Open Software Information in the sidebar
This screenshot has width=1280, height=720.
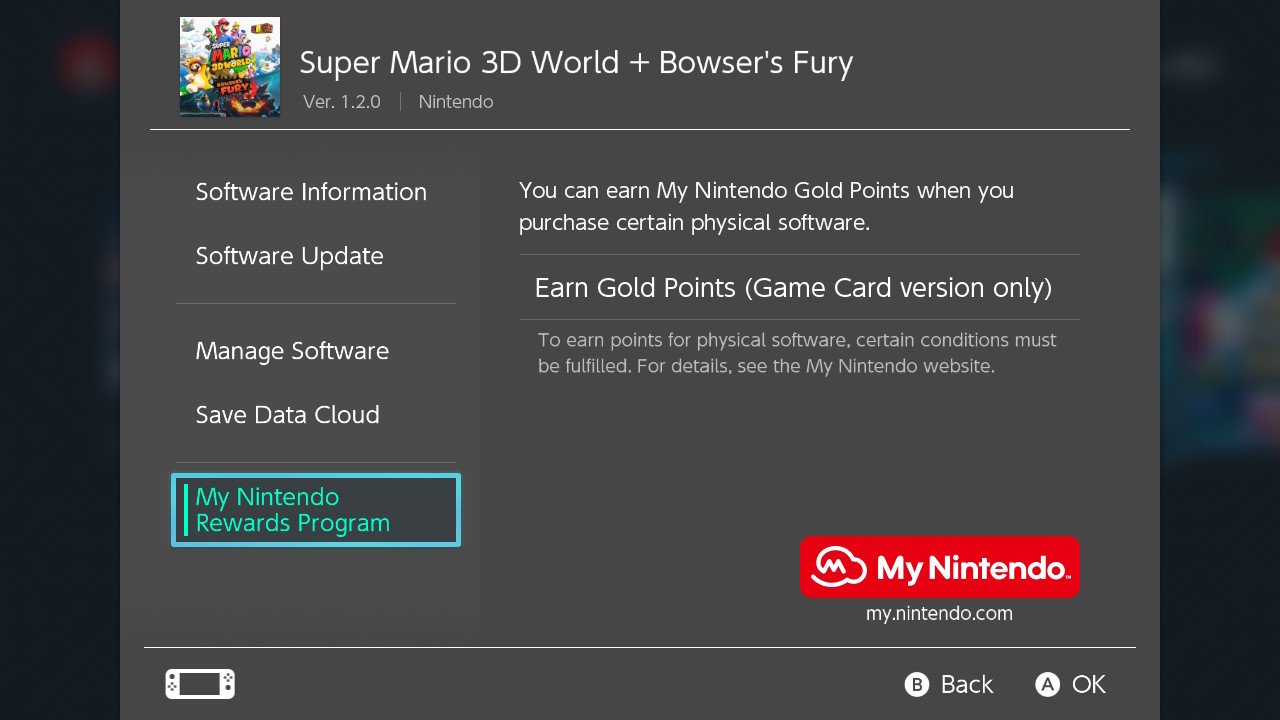point(311,192)
